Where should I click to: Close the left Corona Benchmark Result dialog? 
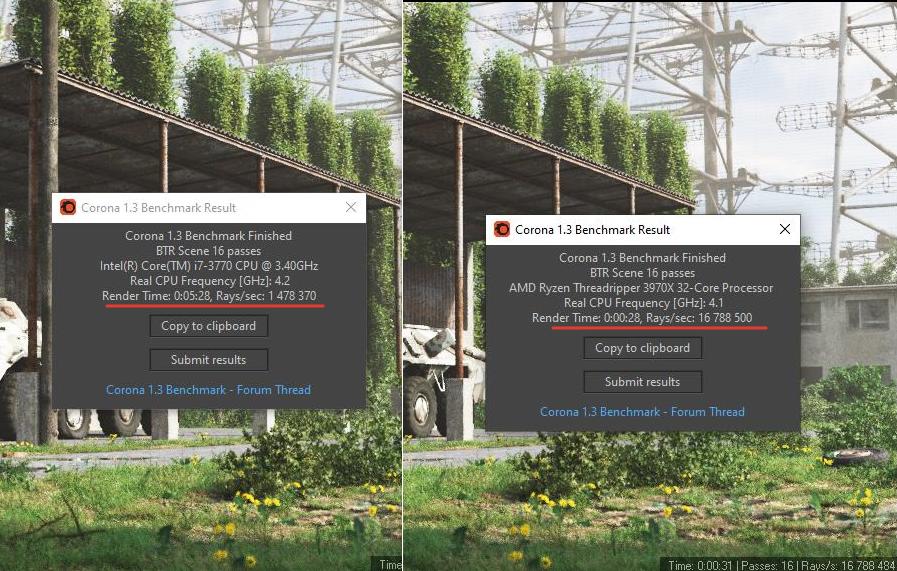pyautogui.click(x=351, y=207)
